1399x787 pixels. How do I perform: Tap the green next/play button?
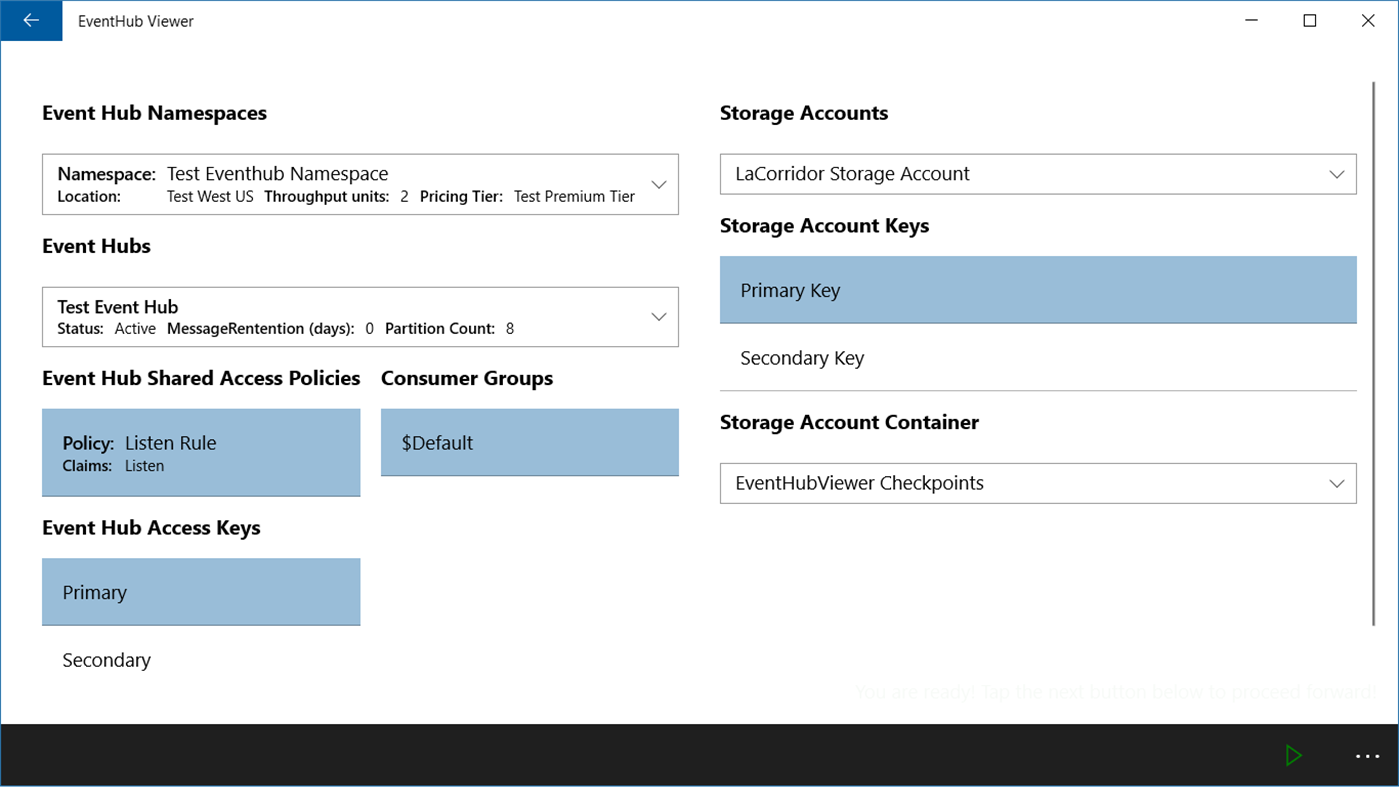tap(1294, 755)
